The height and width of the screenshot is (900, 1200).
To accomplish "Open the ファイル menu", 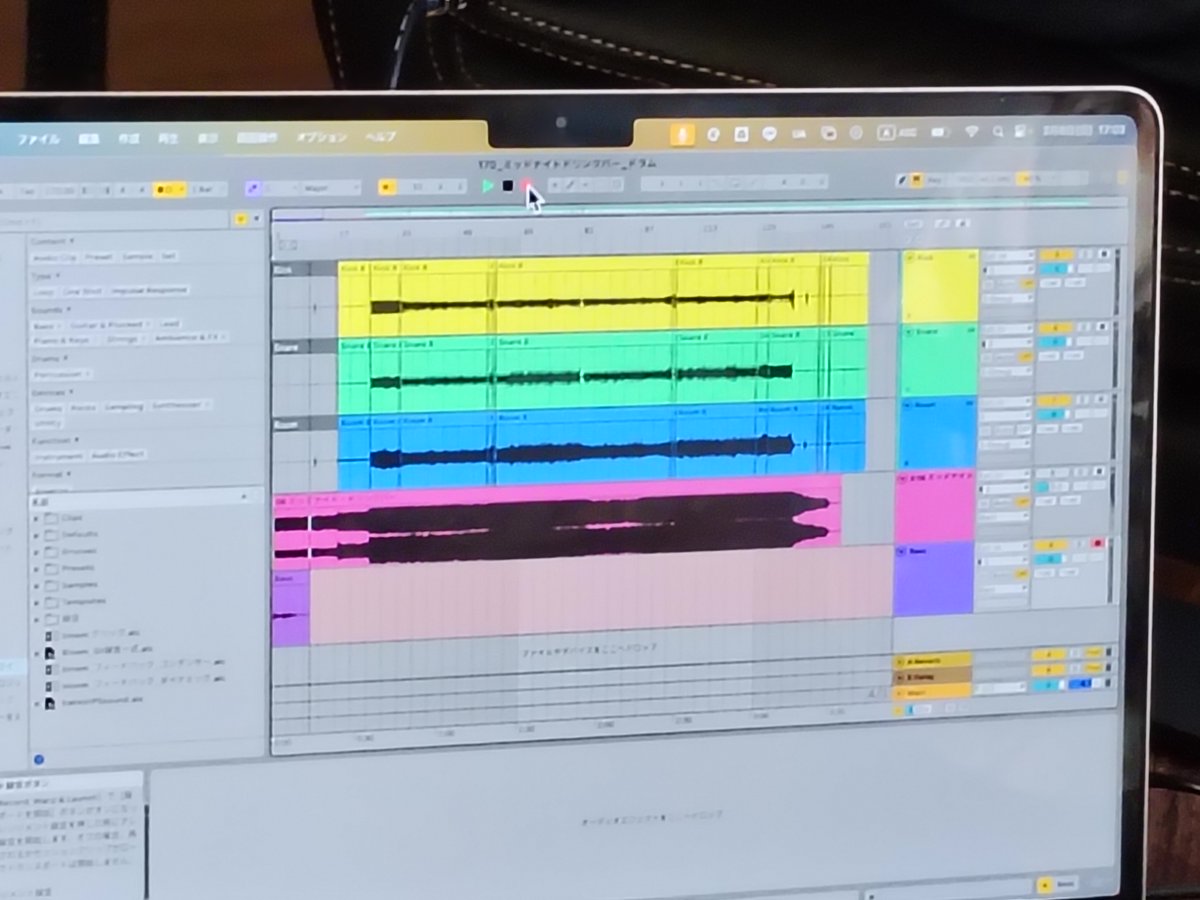I will (x=38, y=139).
